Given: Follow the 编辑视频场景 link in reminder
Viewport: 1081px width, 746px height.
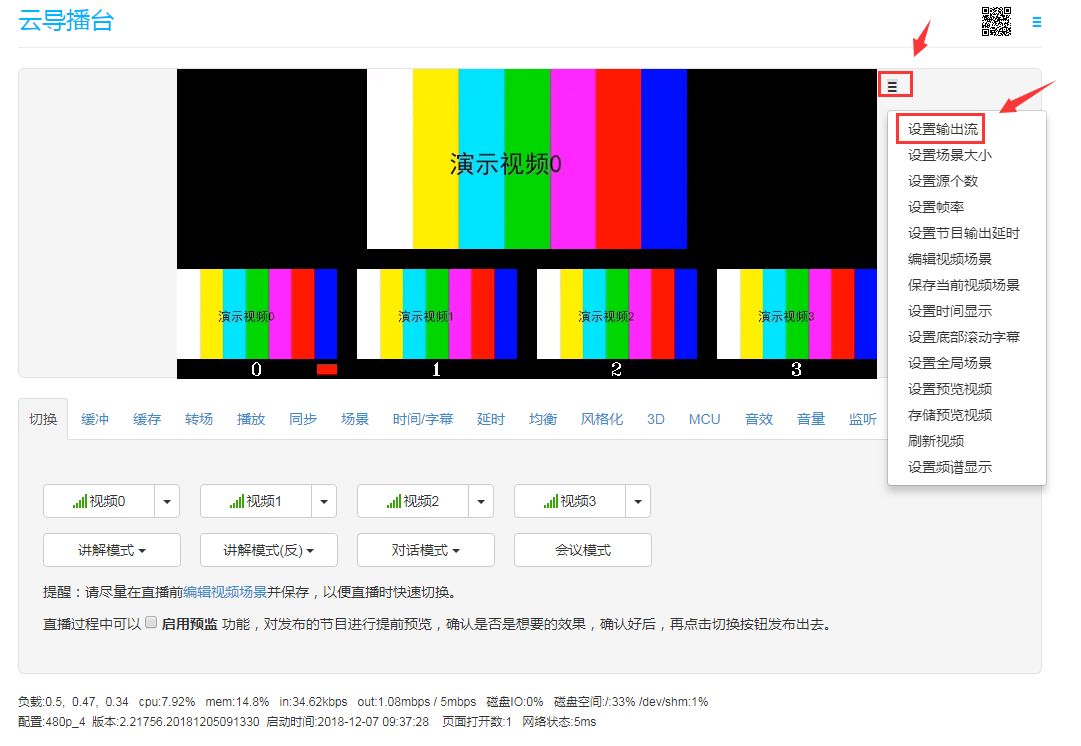Looking at the screenshot, I should (225, 592).
